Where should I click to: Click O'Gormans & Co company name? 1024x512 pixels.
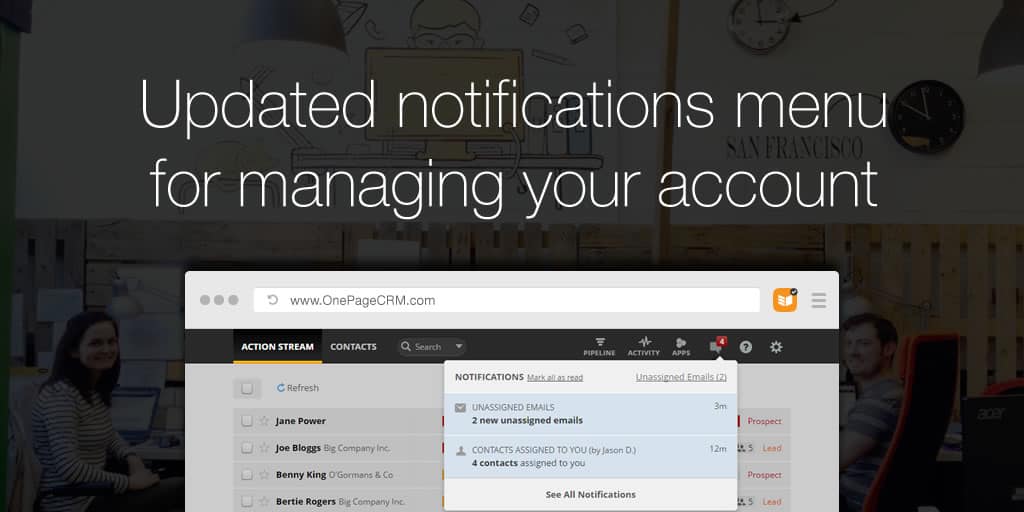(x=361, y=475)
